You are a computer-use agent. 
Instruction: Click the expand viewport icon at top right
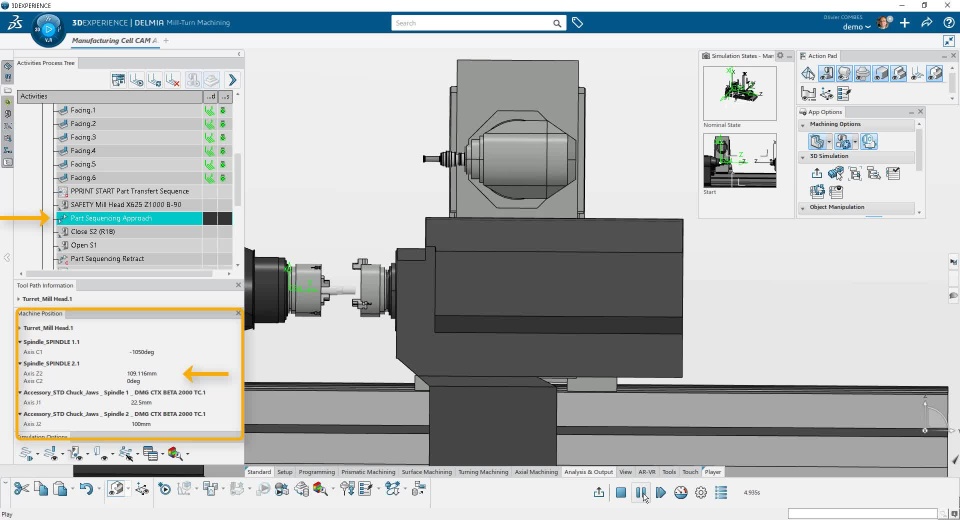[x=949, y=41]
